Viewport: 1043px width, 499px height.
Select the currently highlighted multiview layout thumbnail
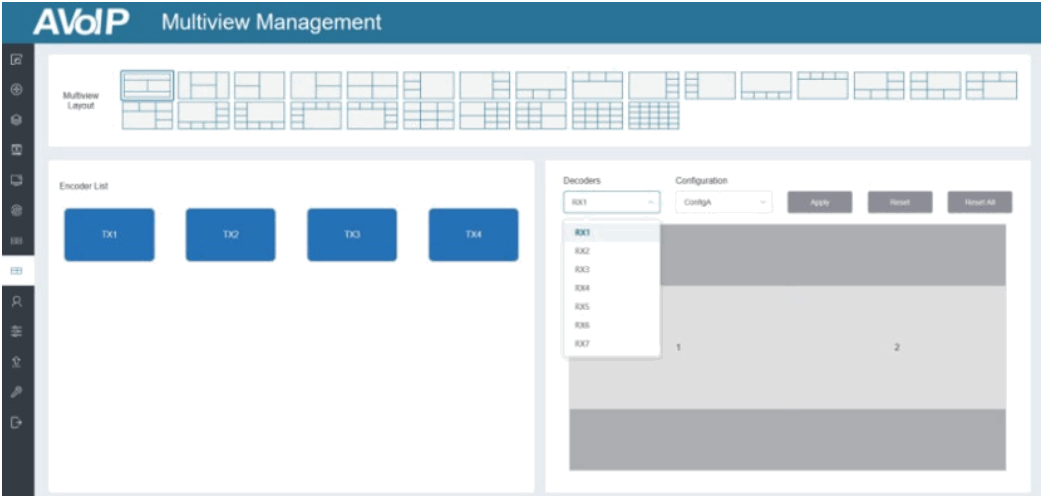[x=147, y=85]
